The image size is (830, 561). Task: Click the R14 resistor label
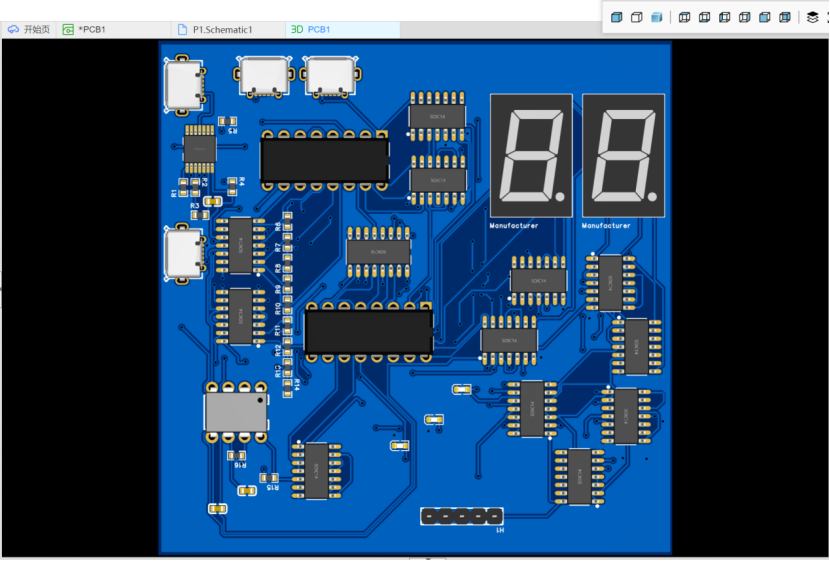pos(296,385)
